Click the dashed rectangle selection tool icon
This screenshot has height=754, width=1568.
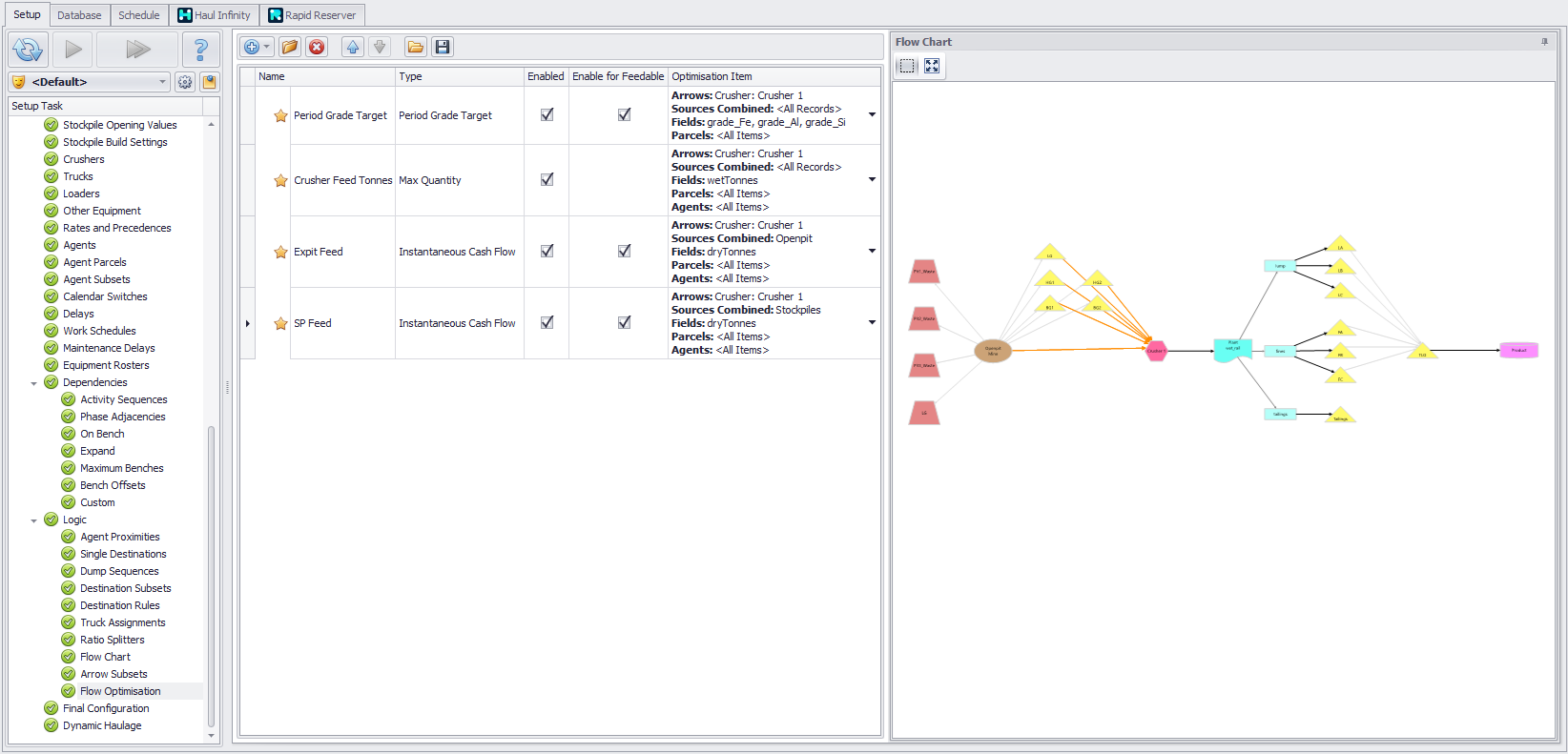pos(907,66)
